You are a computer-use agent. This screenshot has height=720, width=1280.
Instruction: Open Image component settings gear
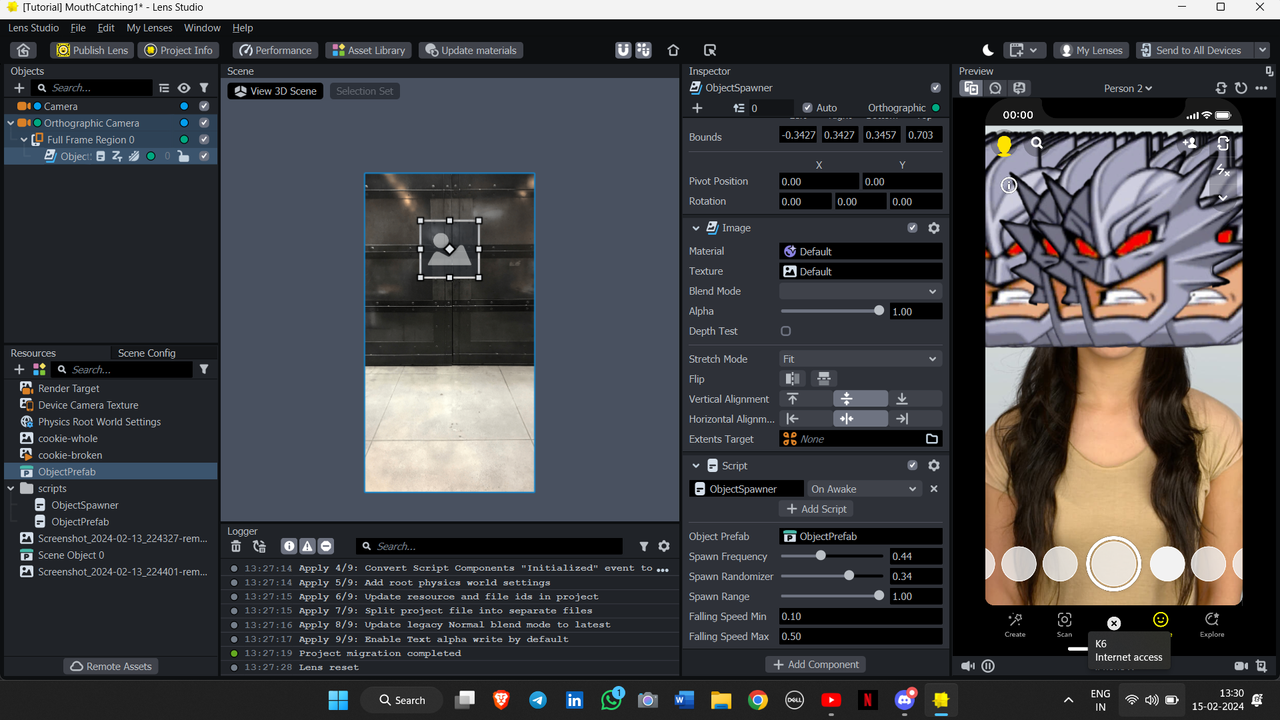point(934,228)
